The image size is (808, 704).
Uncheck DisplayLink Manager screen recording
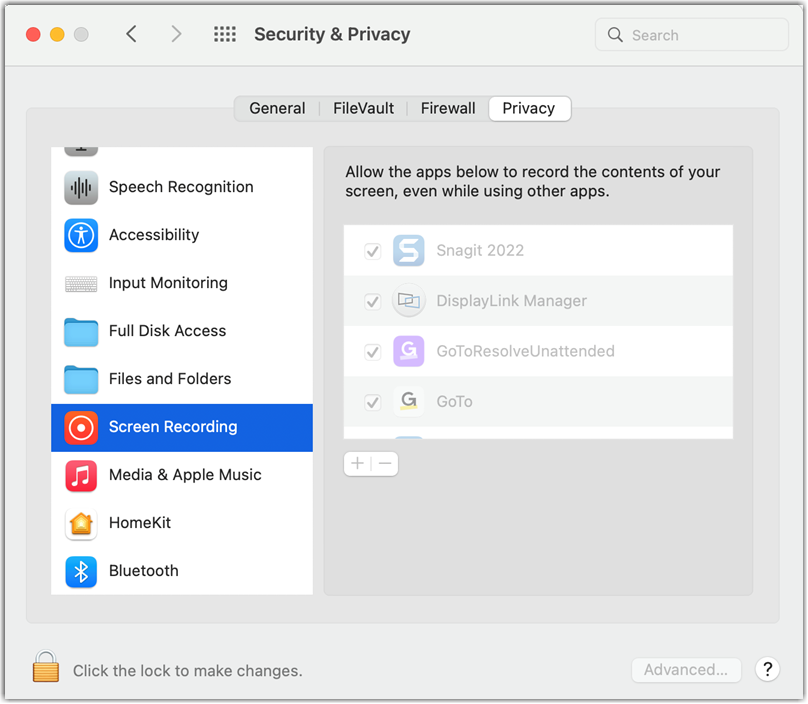pyautogui.click(x=373, y=301)
